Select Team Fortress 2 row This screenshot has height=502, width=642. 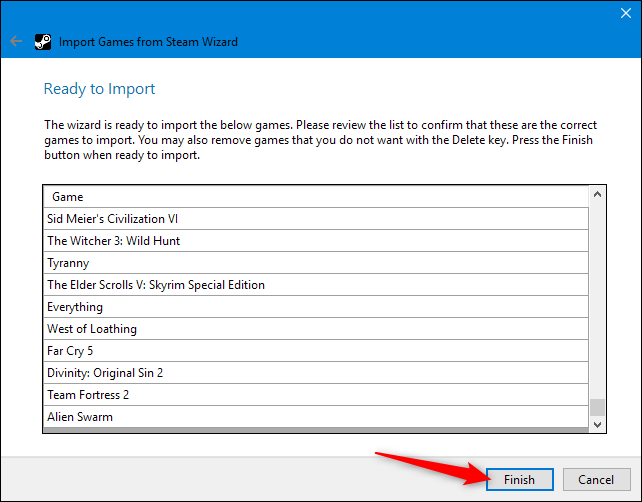(x=88, y=395)
